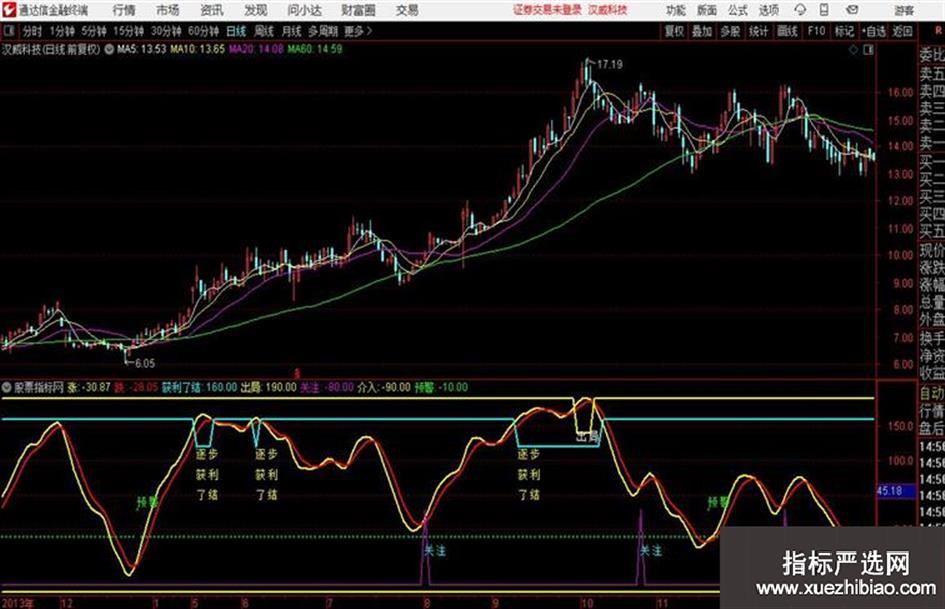The image size is (945, 609).
Task: Click the 返回 back button
Action: coord(902,31)
